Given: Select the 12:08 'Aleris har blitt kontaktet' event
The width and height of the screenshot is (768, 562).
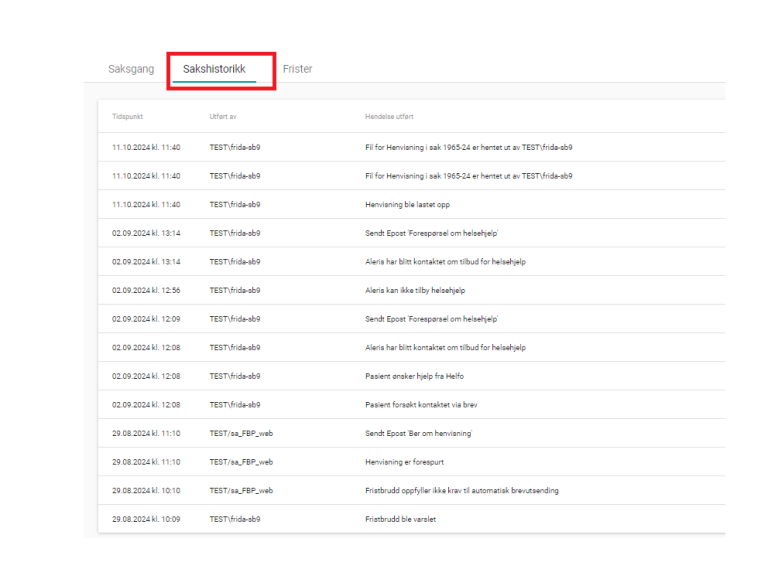Looking at the screenshot, I should pyautogui.click(x=445, y=348).
